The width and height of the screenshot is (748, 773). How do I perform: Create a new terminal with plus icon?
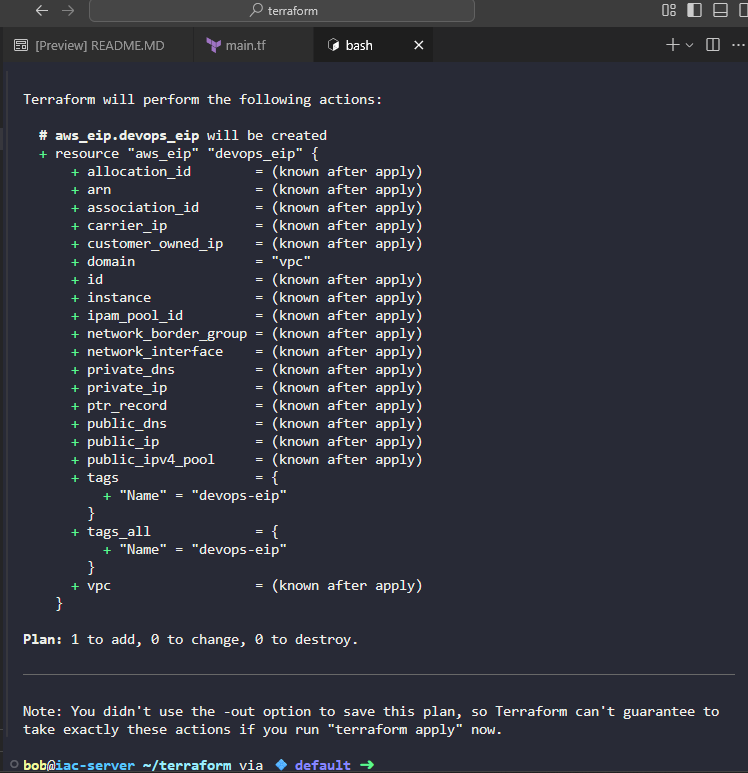[673, 45]
